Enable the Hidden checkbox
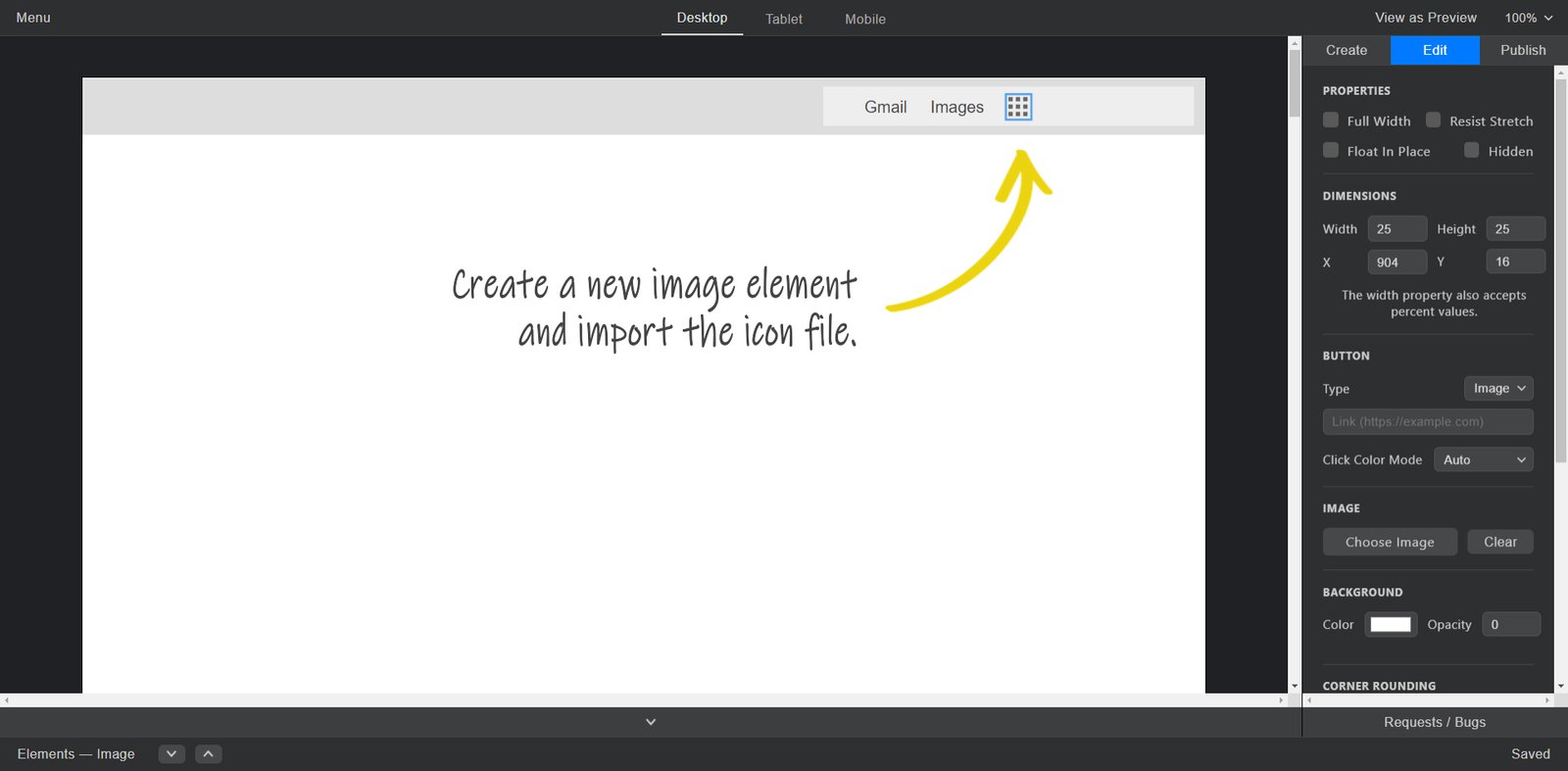Screen dimensions: 1568x771 (1471, 151)
